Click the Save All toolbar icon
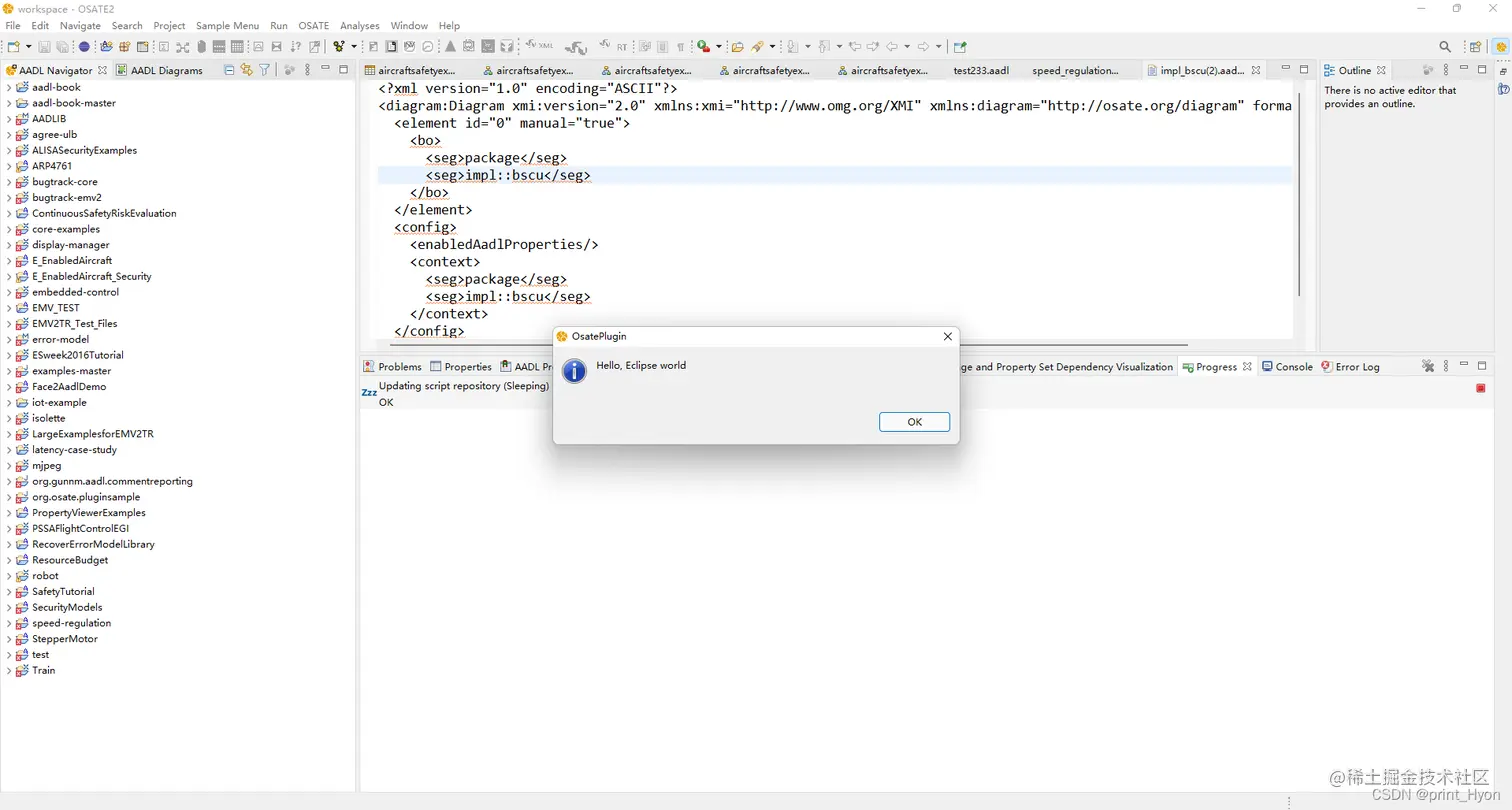Image resolution: width=1512 pixels, height=810 pixels. 62,46
